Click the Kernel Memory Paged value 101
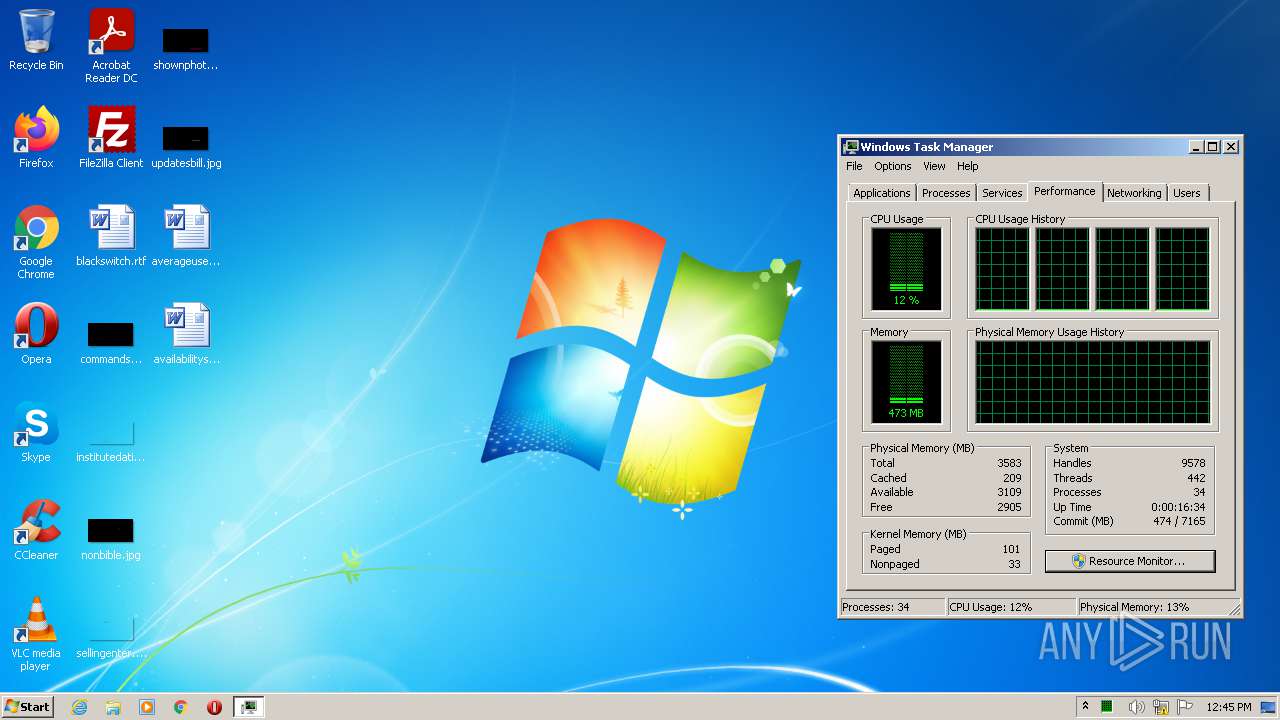 (1011, 549)
